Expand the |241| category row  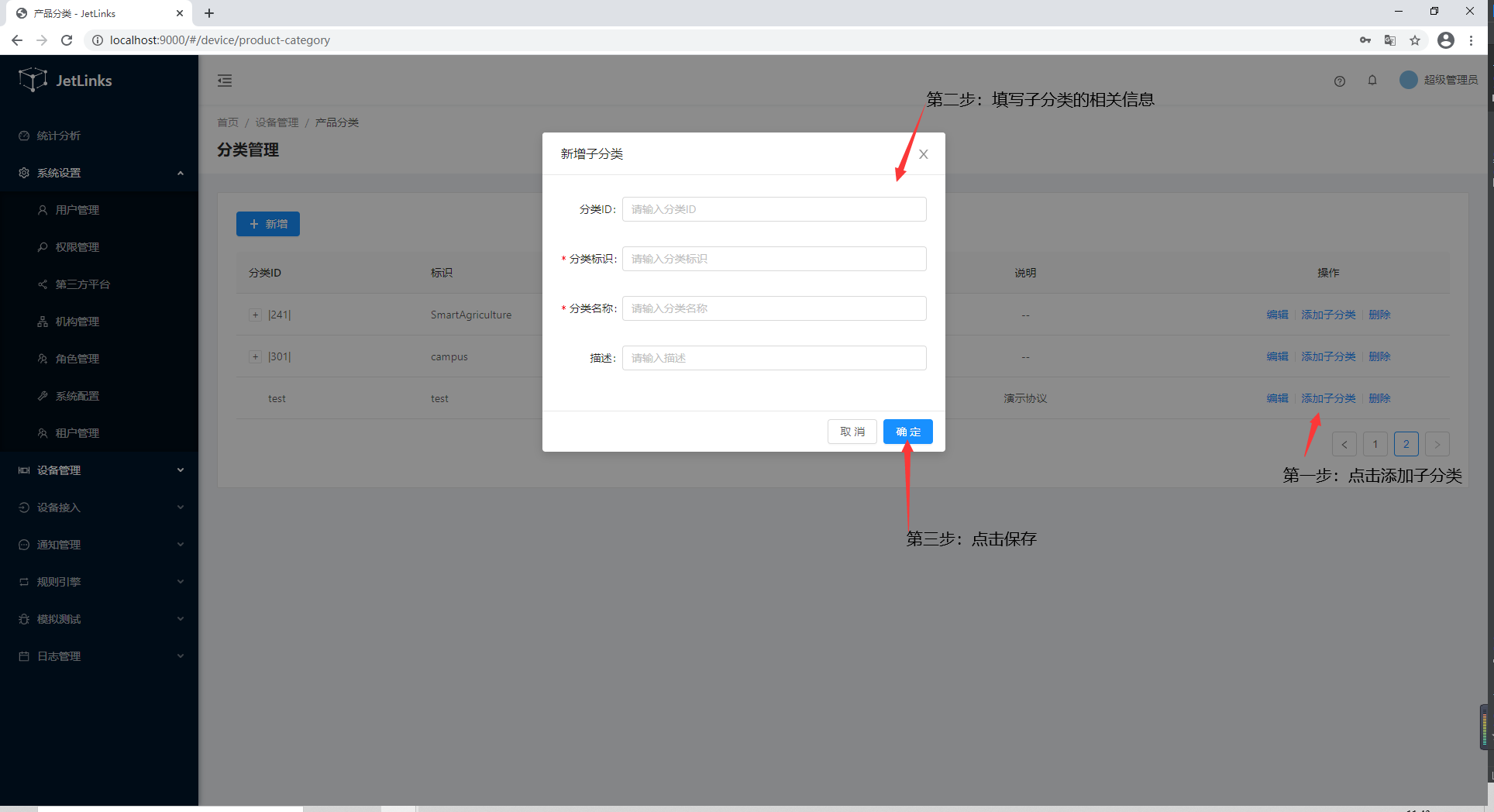click(255, 315)
